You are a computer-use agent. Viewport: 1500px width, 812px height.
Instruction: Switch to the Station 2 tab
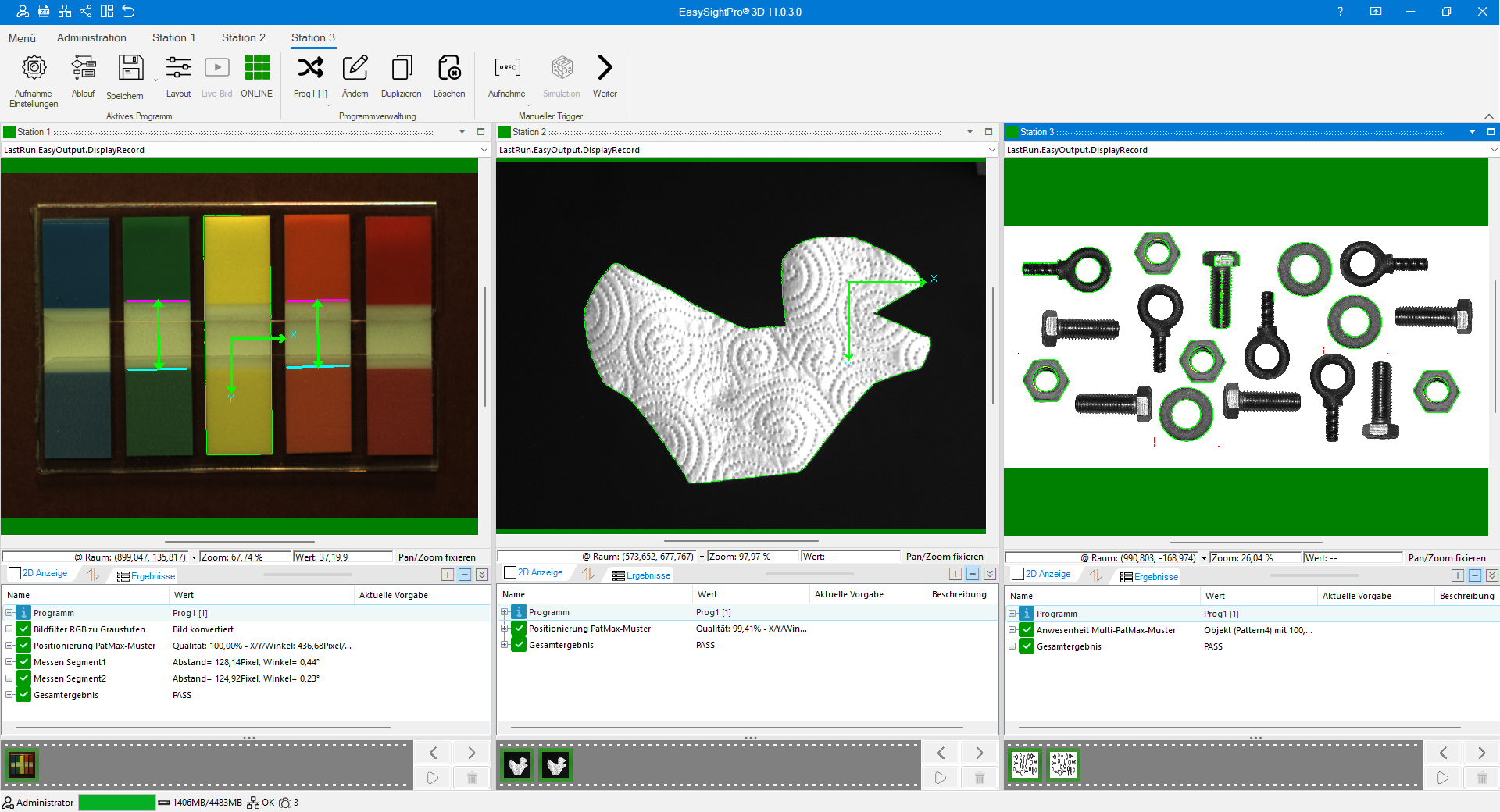(x=243, y=37)
